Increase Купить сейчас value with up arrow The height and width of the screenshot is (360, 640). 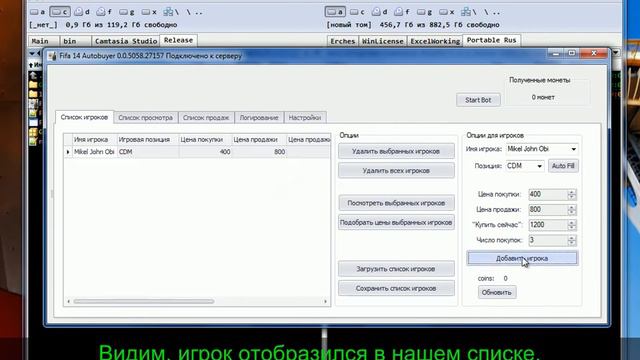(x=571, y=222)
